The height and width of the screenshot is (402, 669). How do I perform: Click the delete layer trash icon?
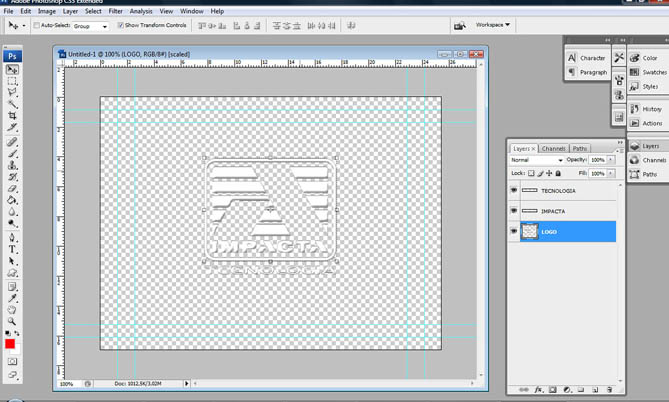(609, 390)
